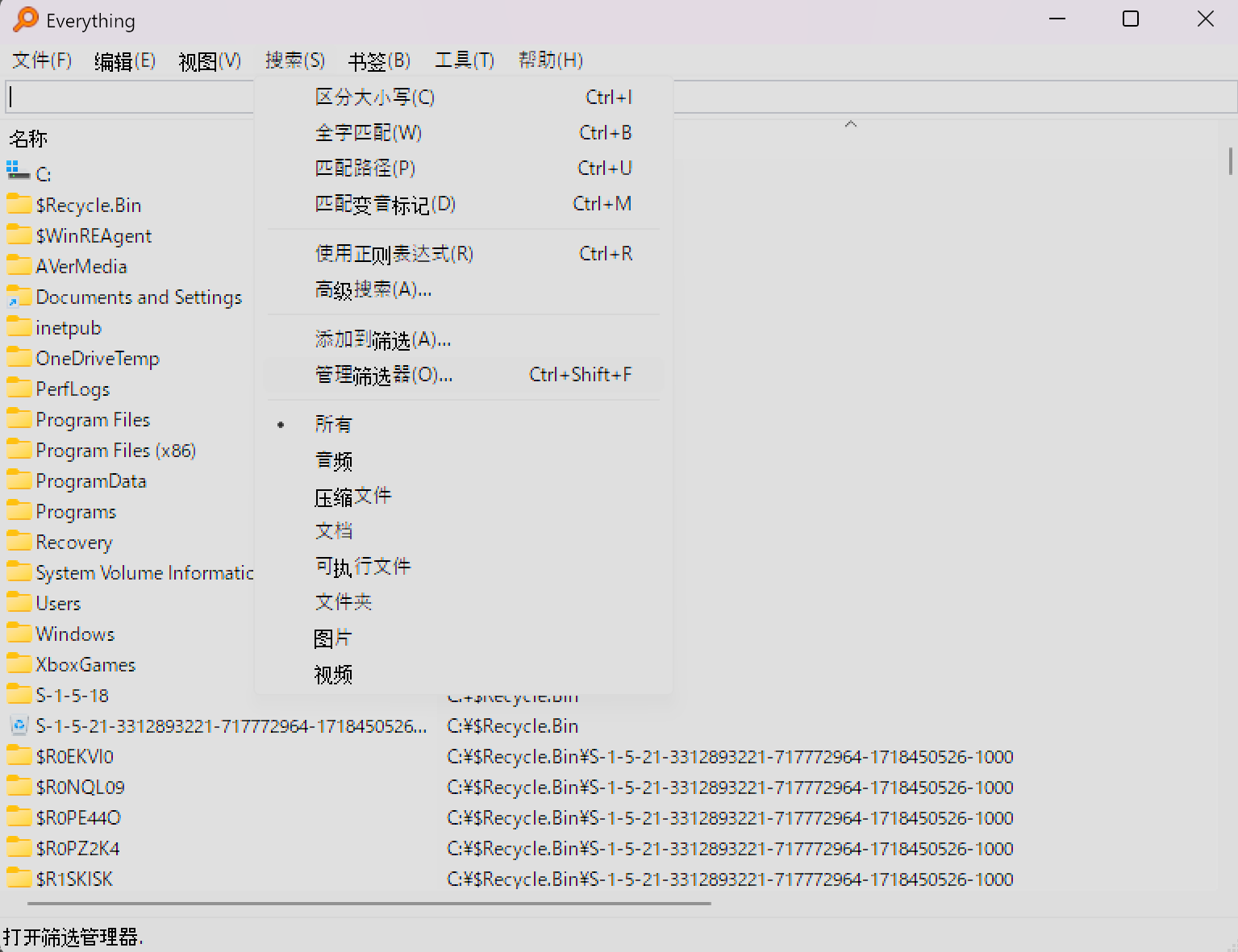Click the sort arrow above path column
This screenshot has width=1238, height=952.
850,124
